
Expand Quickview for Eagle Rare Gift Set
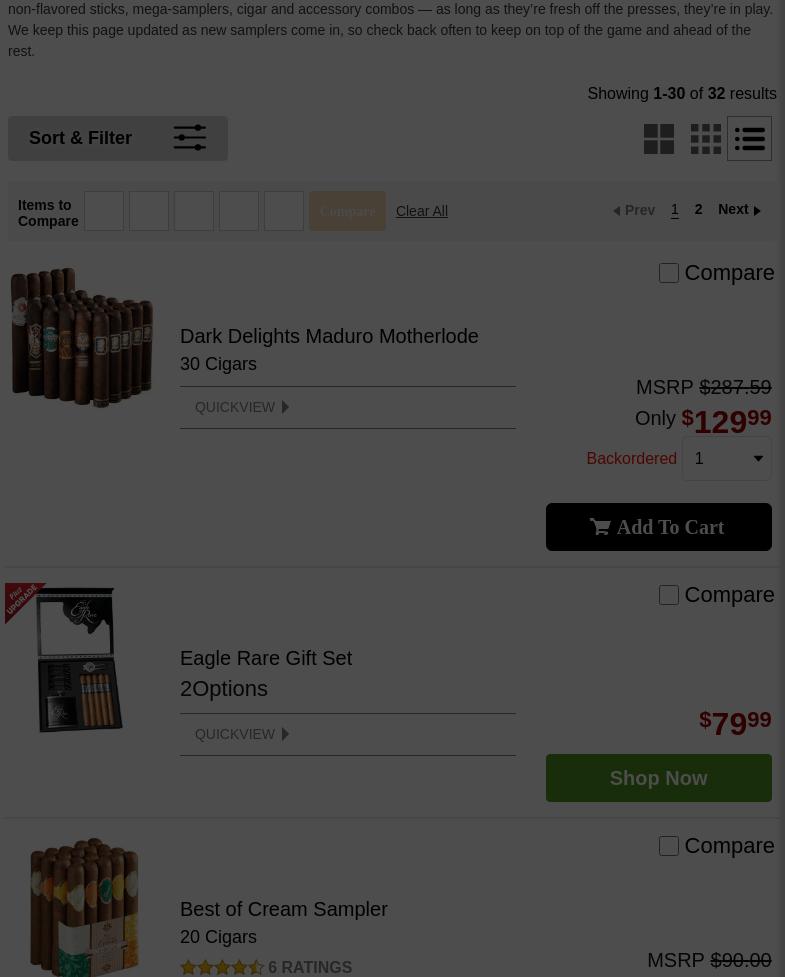(242, 734)
